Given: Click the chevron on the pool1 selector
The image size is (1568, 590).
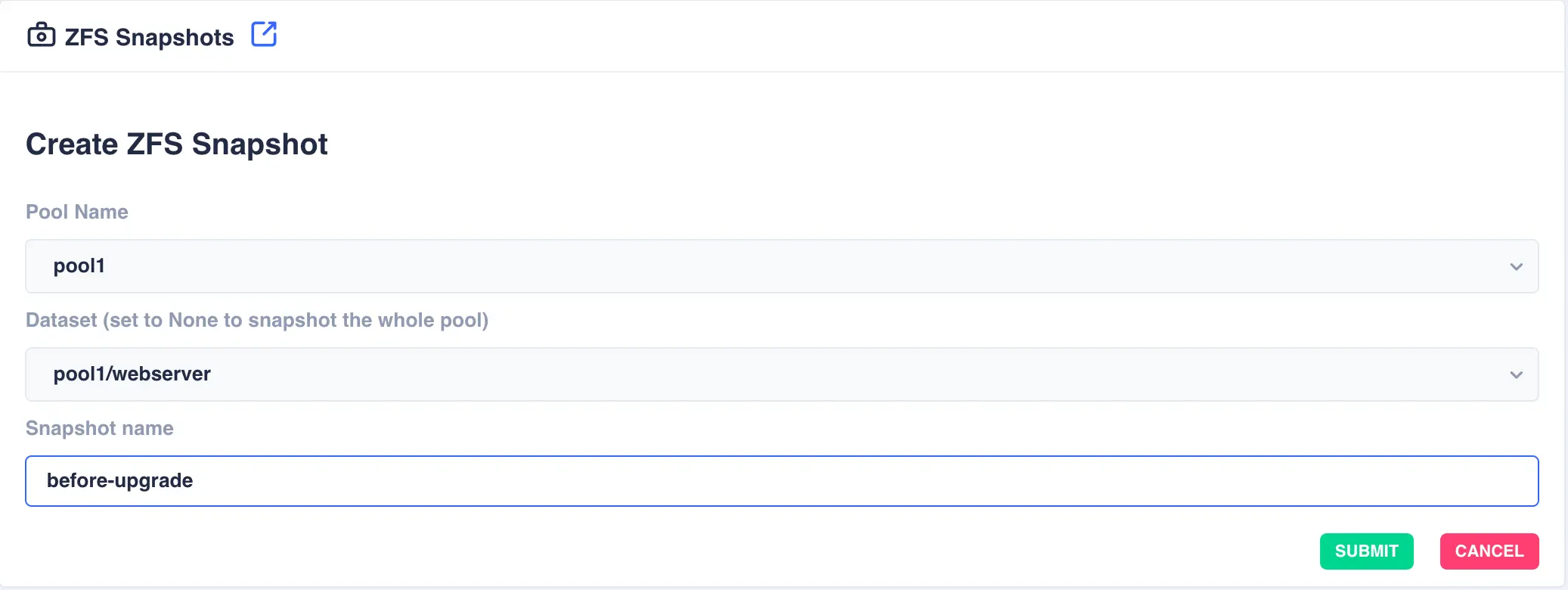Looking at the screenshot, I should (x=1515, y=265).
